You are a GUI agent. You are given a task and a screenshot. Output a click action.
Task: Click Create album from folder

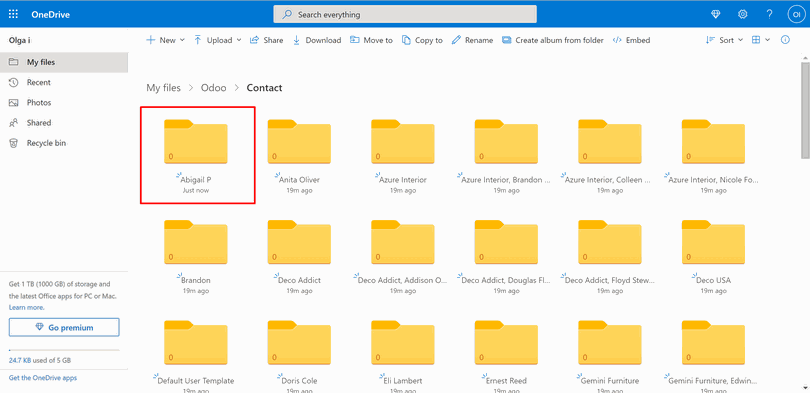pyautogui.click(x=553, y=40)
